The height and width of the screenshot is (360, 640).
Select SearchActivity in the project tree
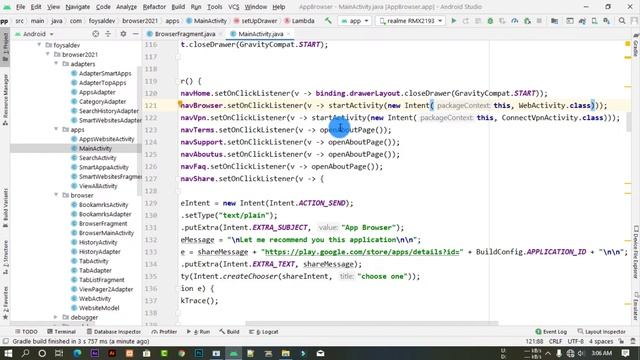(98, 158)
